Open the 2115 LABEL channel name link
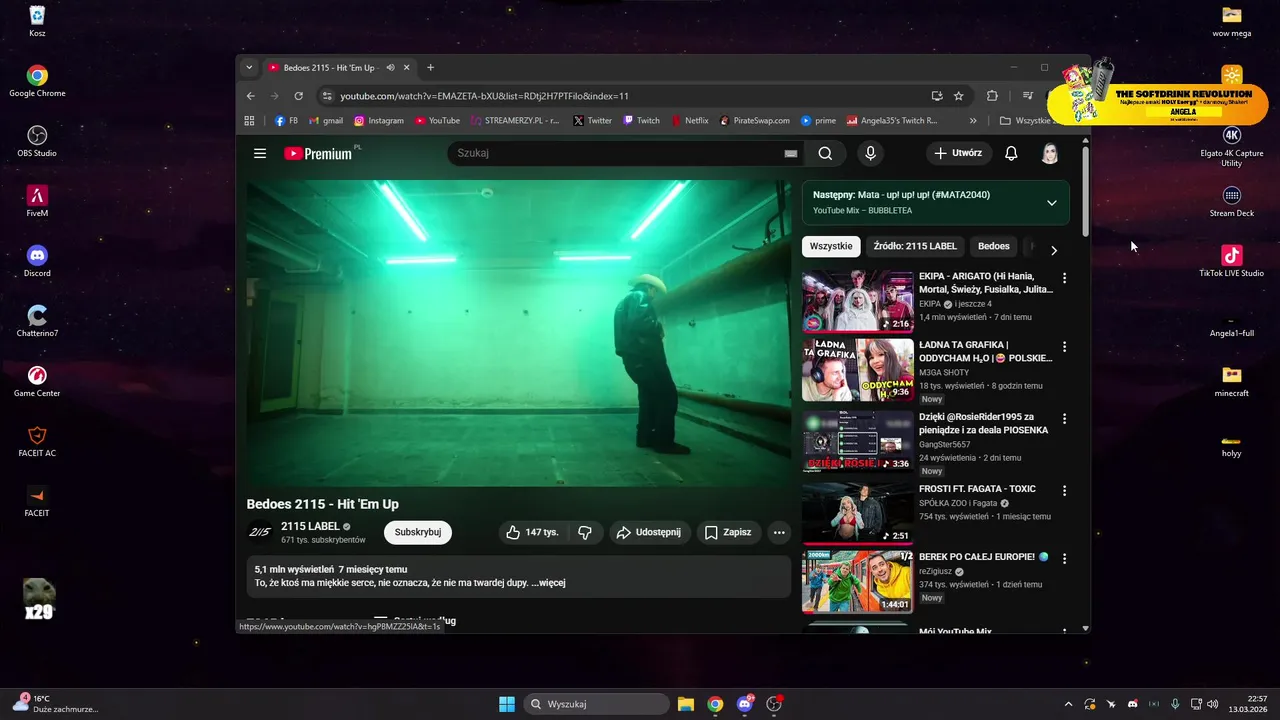The width and height of the screenshot is (1280, 720). [310, 526]
